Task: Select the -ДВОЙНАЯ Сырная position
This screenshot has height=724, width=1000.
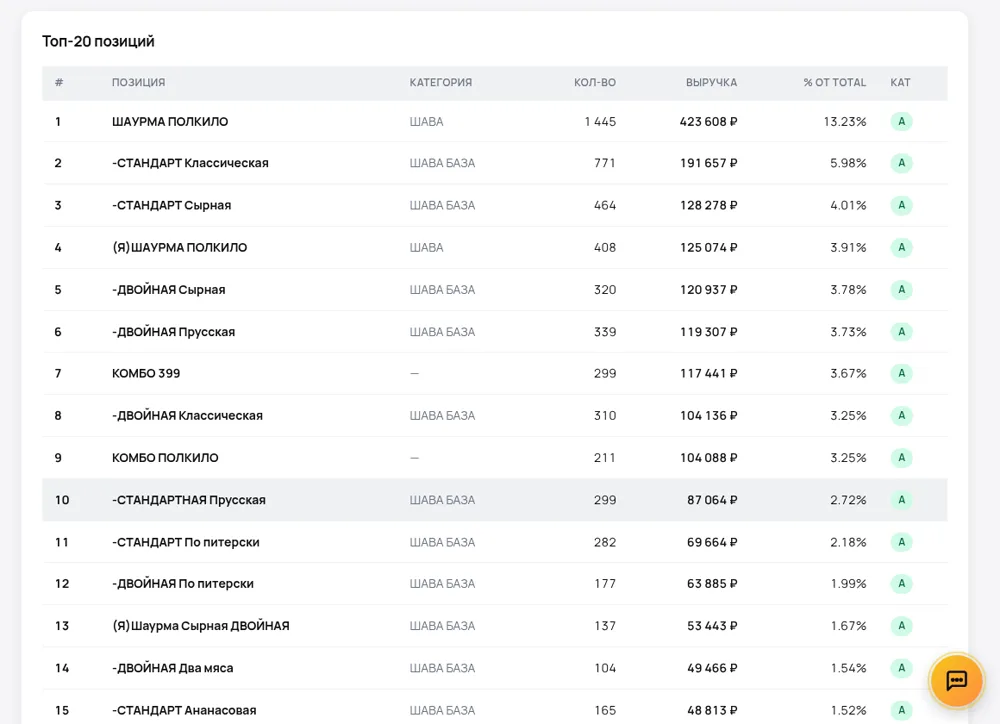Action: [x=168, y=290]
